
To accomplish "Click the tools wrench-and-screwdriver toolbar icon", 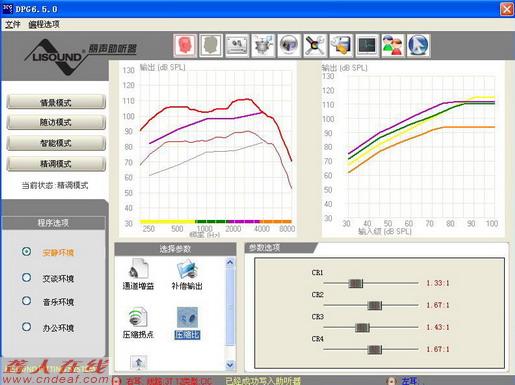I will click(315, 45).
